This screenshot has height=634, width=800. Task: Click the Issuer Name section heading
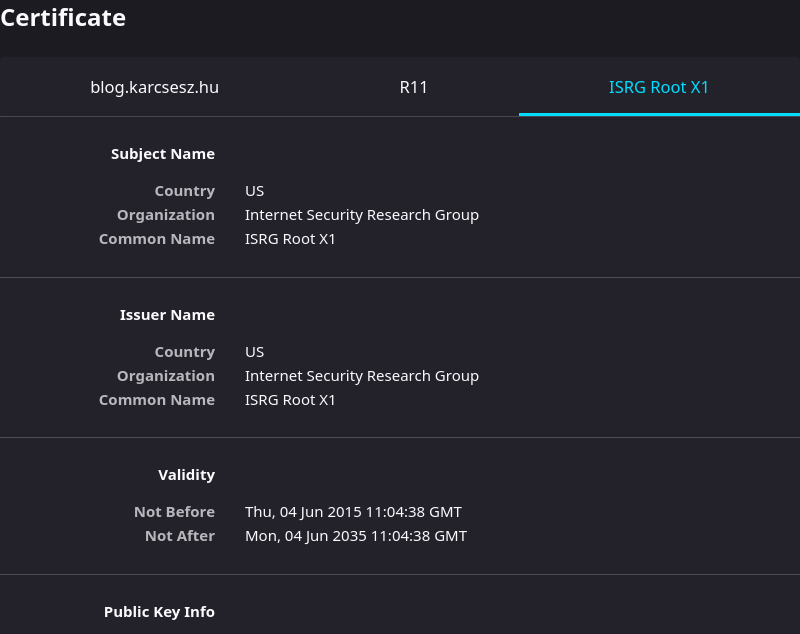(x=167, y=315)
